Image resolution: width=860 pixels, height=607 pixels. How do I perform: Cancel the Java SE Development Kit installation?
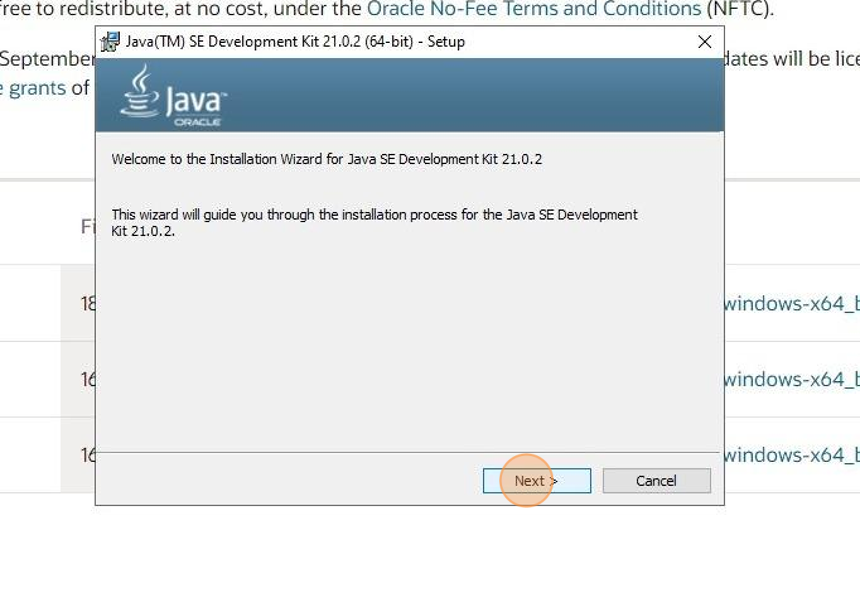click(656, 481)
